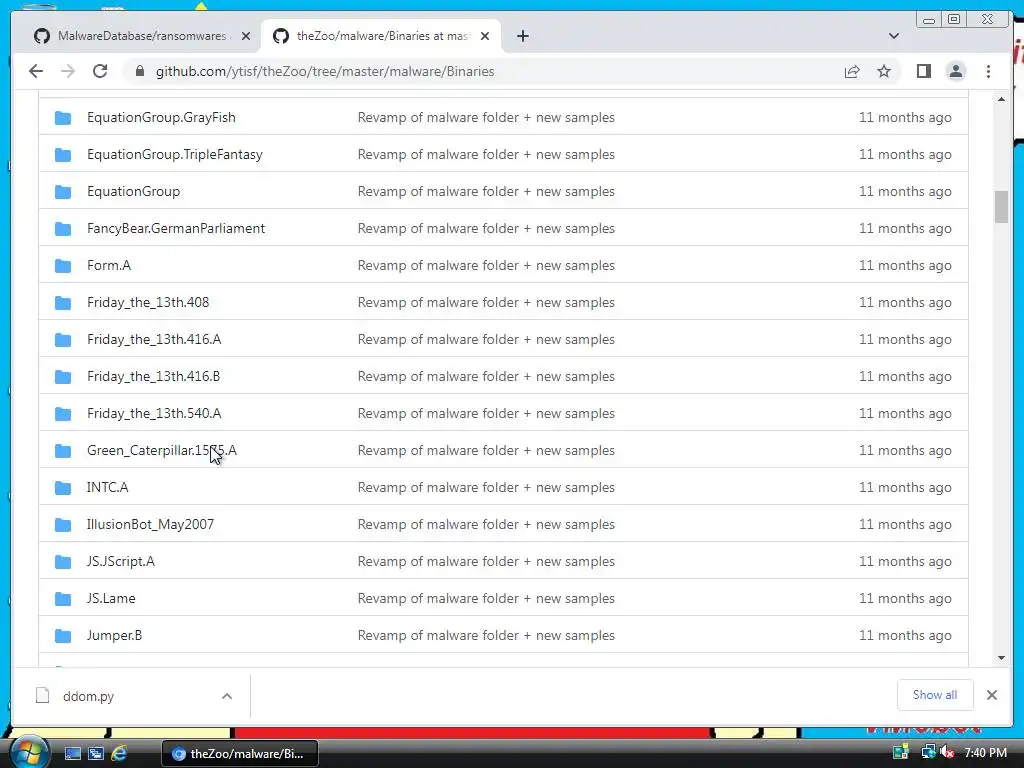The height and width of the screenshot is (768, 1024).
Task: Open commit message in Jumper.B row
Action: (x=486, y=635)
